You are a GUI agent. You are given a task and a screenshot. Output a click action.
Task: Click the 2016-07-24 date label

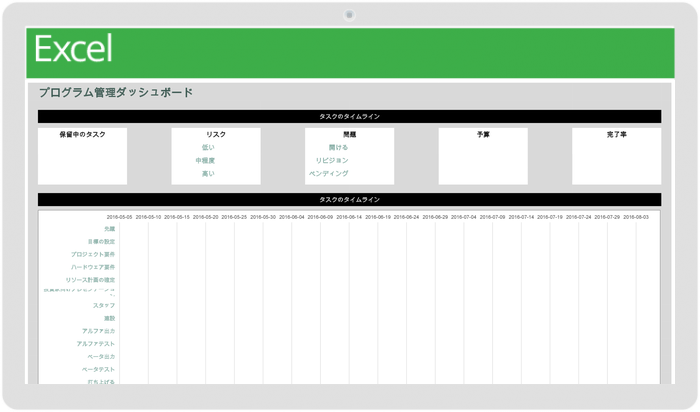579,217
